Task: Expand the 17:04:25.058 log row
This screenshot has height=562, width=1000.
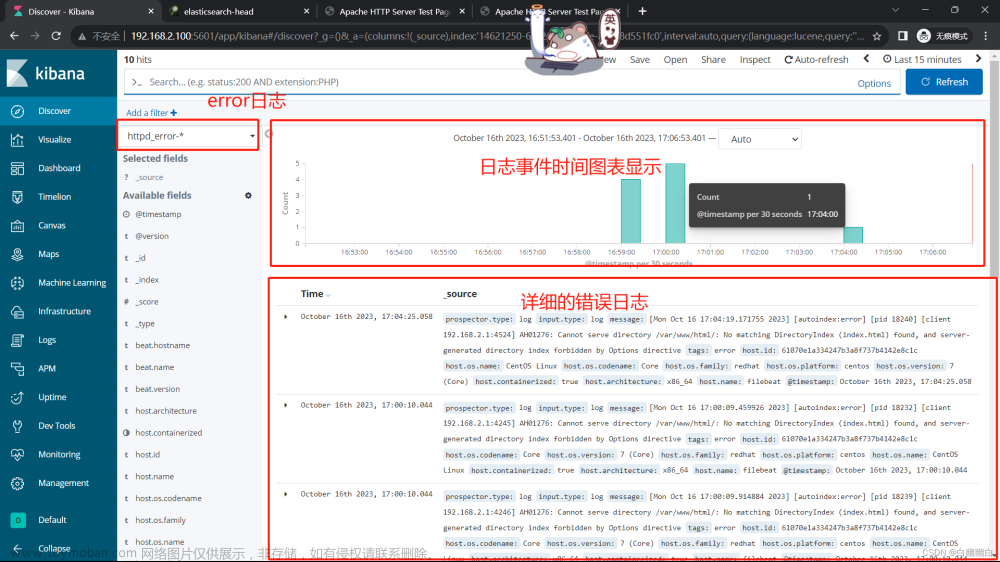Action: click(286, 316)
